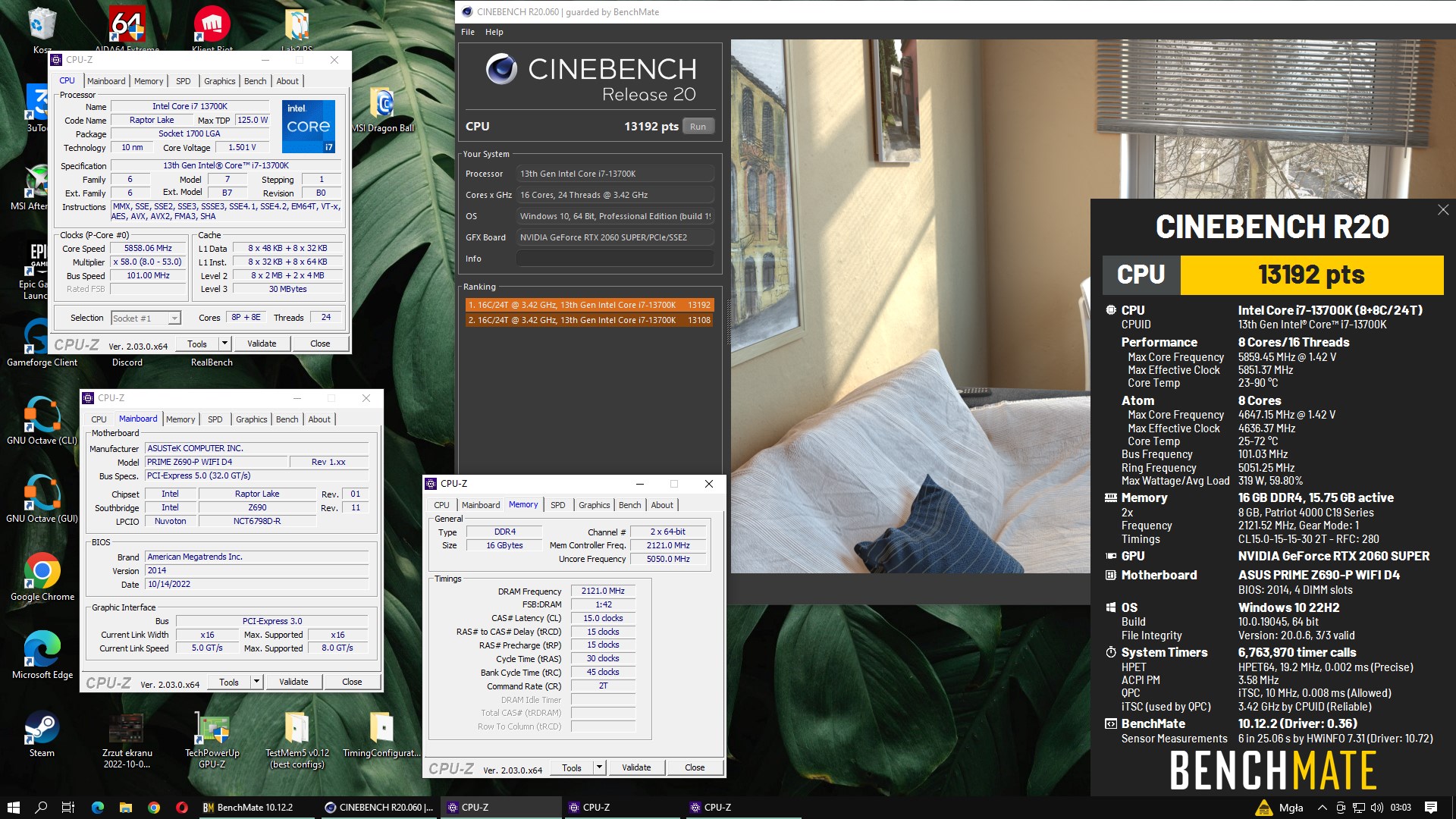Open RealBench desktop shortcut label
Screen dimensions: 1456x819
[x=212, y=362]
